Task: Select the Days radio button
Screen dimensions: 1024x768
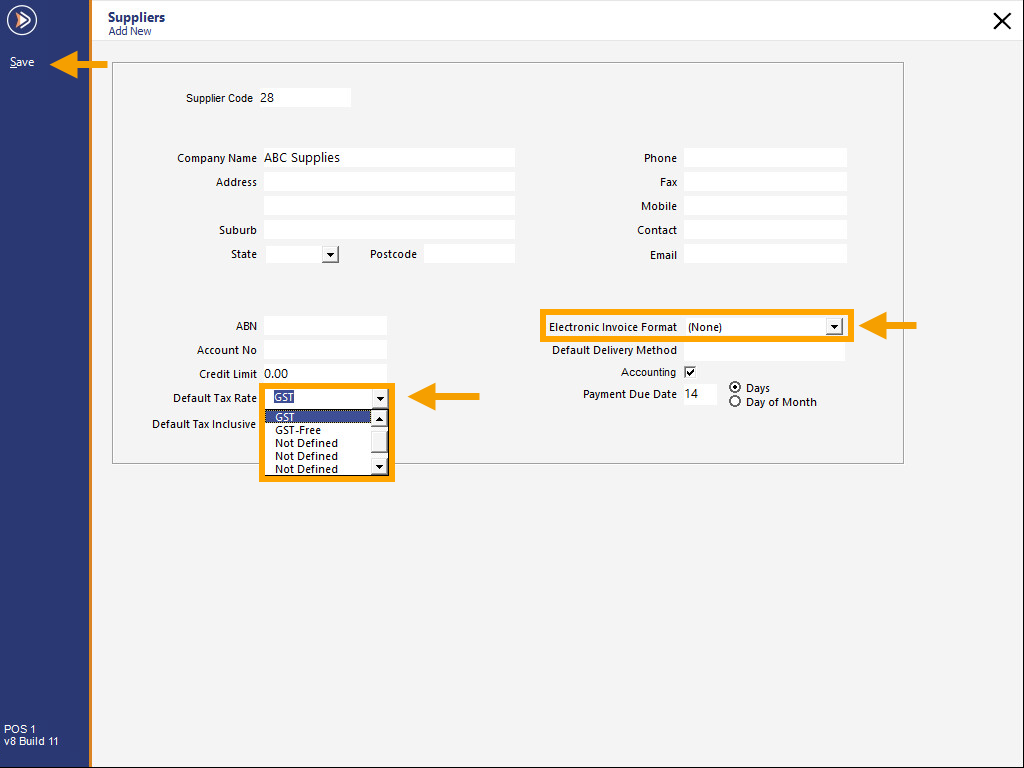Action: click(735, 387)
